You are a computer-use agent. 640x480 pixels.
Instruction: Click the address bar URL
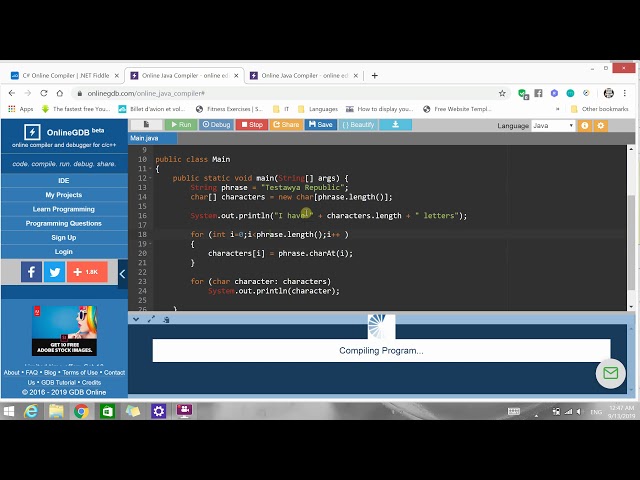pos(146,93)
